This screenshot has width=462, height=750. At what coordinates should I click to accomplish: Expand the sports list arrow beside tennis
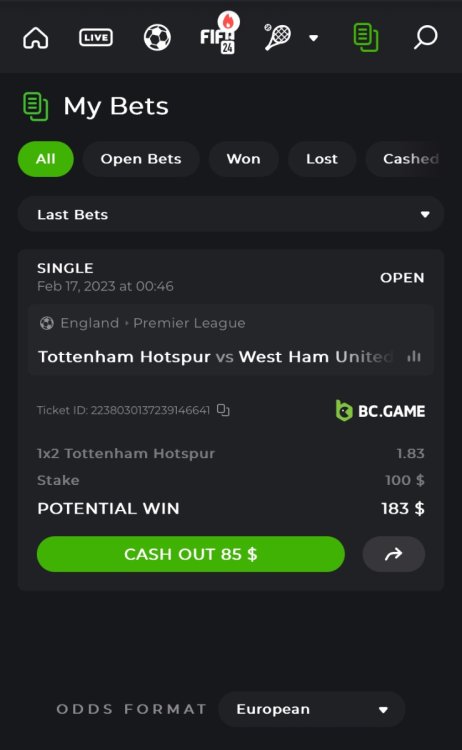point(314,38)
